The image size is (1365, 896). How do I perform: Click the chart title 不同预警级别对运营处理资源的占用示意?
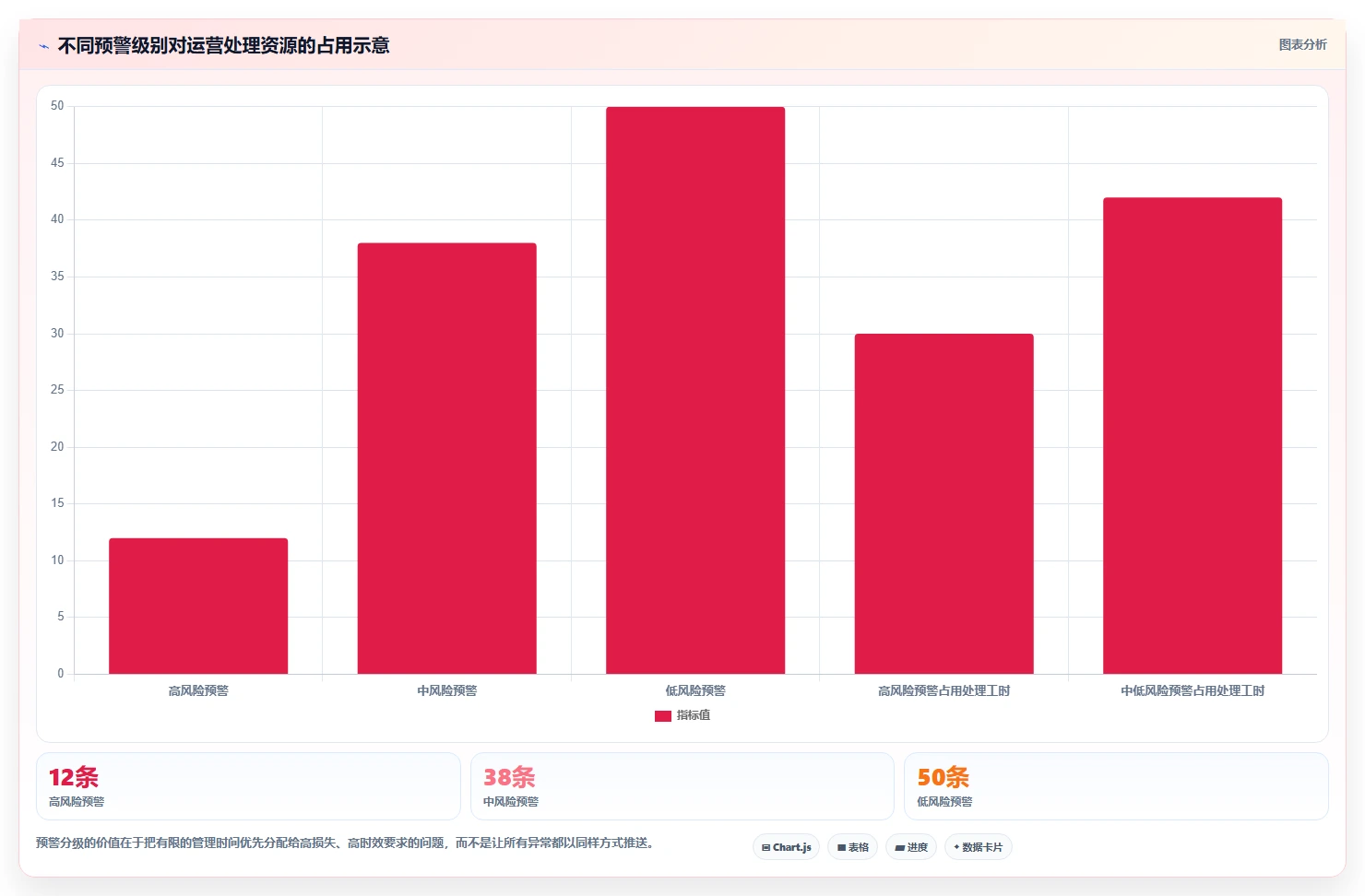click(x=223, y=45)
